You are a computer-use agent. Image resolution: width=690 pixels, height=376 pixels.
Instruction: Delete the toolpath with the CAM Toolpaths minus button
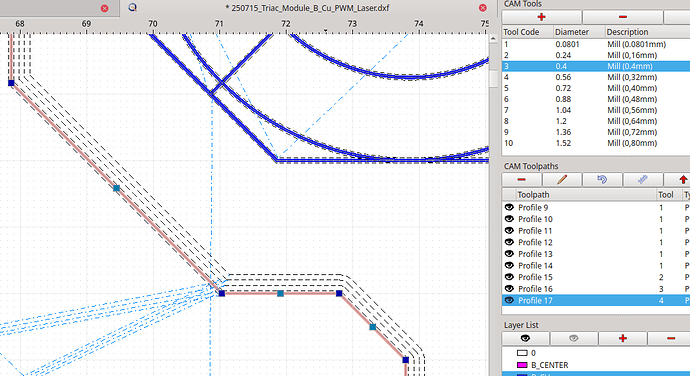coord(521,180)
